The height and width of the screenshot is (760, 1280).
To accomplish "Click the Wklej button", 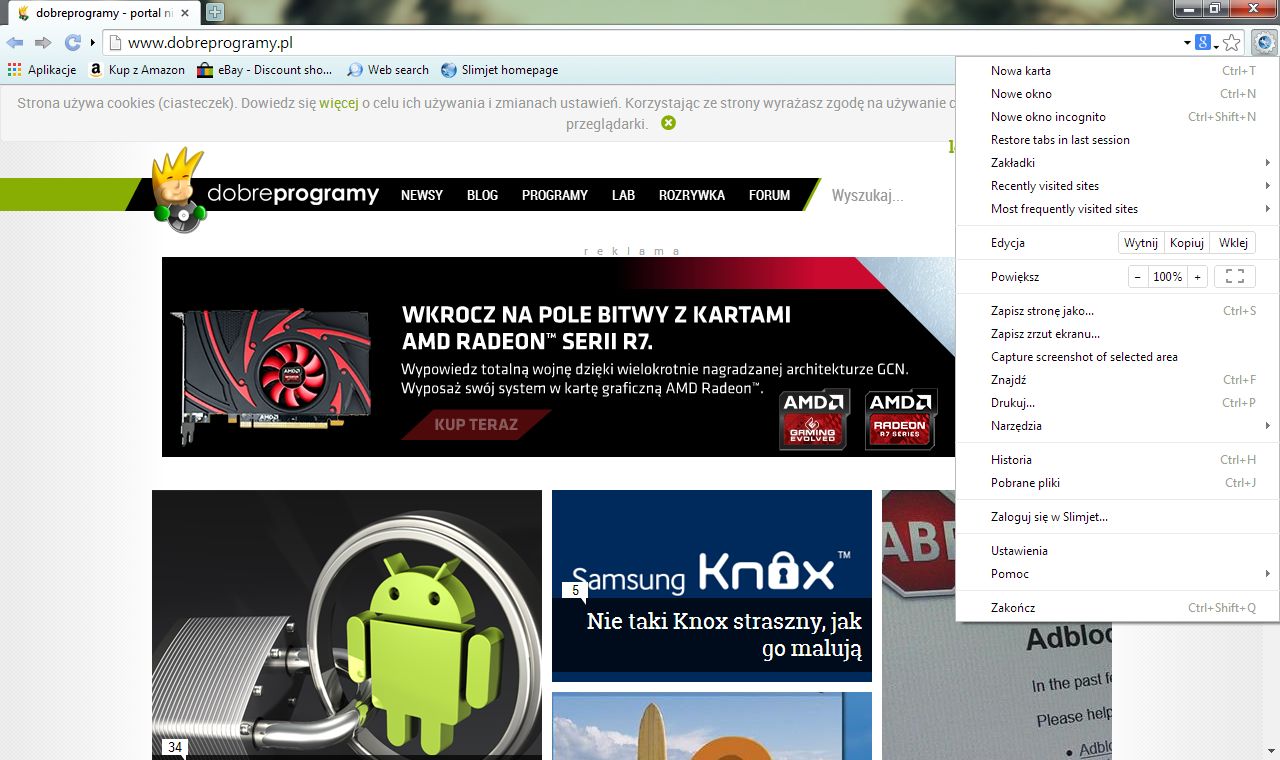I will click(1233, 243).
